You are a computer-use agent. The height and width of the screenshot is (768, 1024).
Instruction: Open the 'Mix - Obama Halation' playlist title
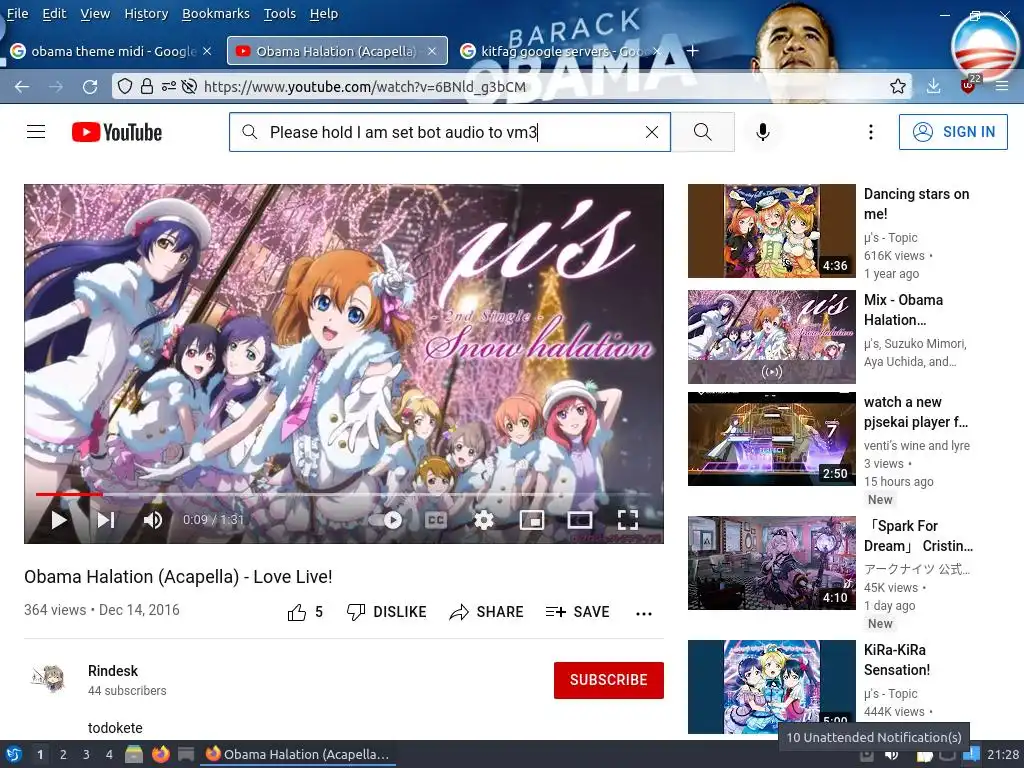point(904,310)
